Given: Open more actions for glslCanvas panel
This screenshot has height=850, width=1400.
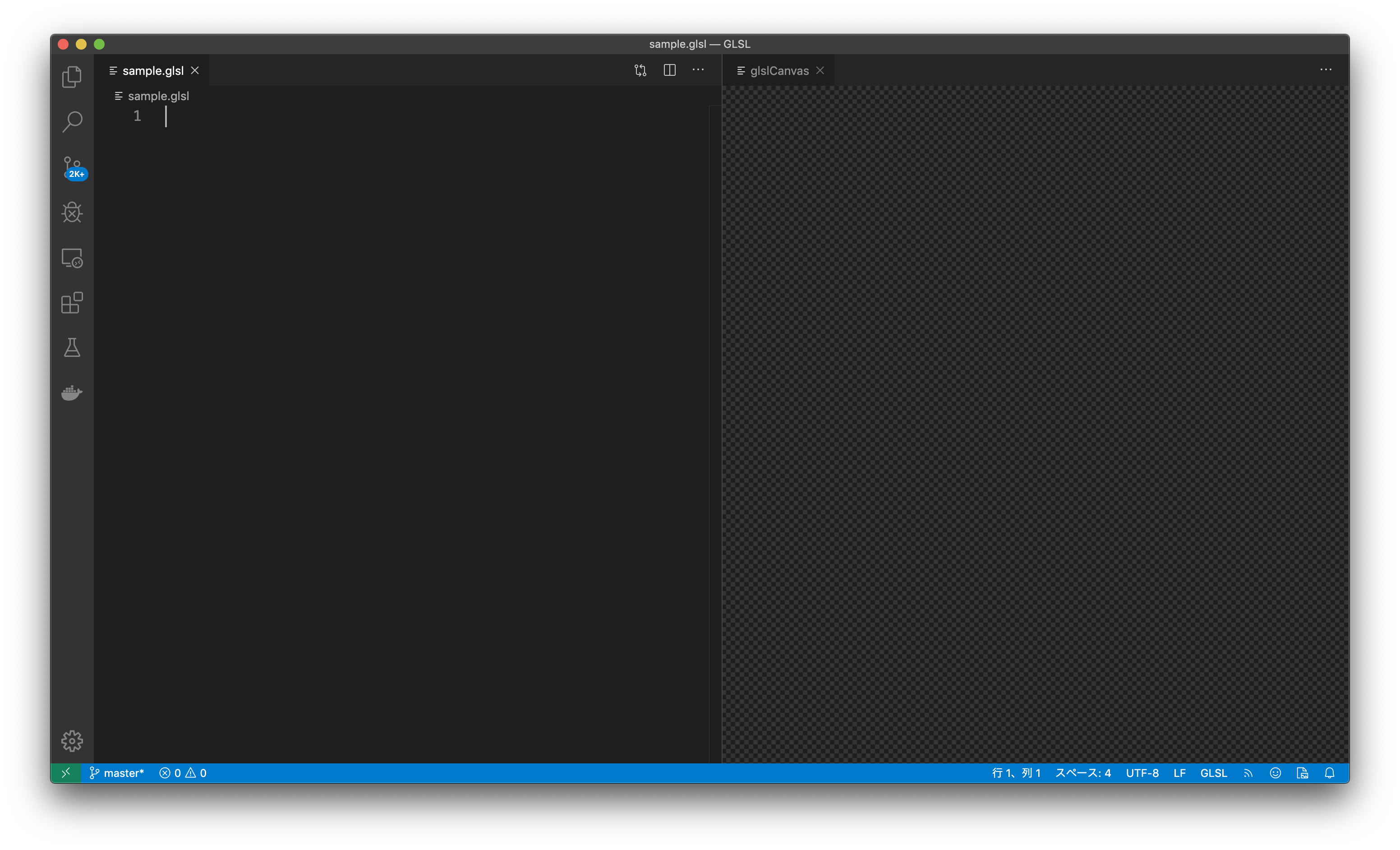Looking at the screenshot, I should point(1326,70).
